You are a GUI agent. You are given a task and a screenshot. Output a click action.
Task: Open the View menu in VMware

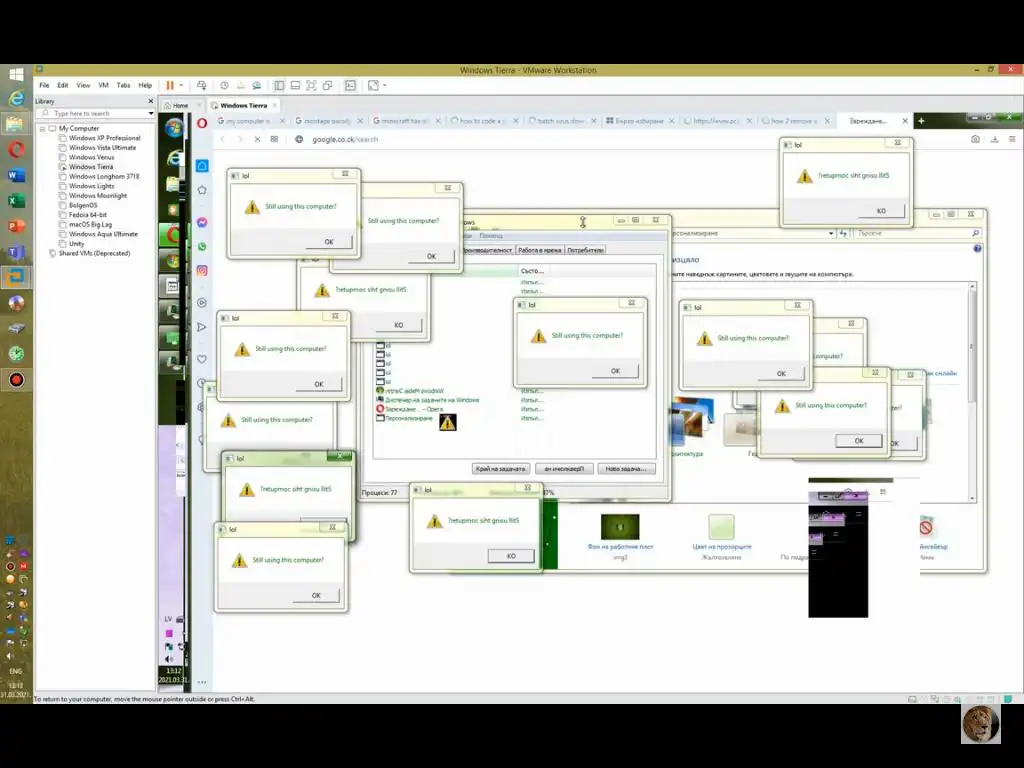coord(83,85)
